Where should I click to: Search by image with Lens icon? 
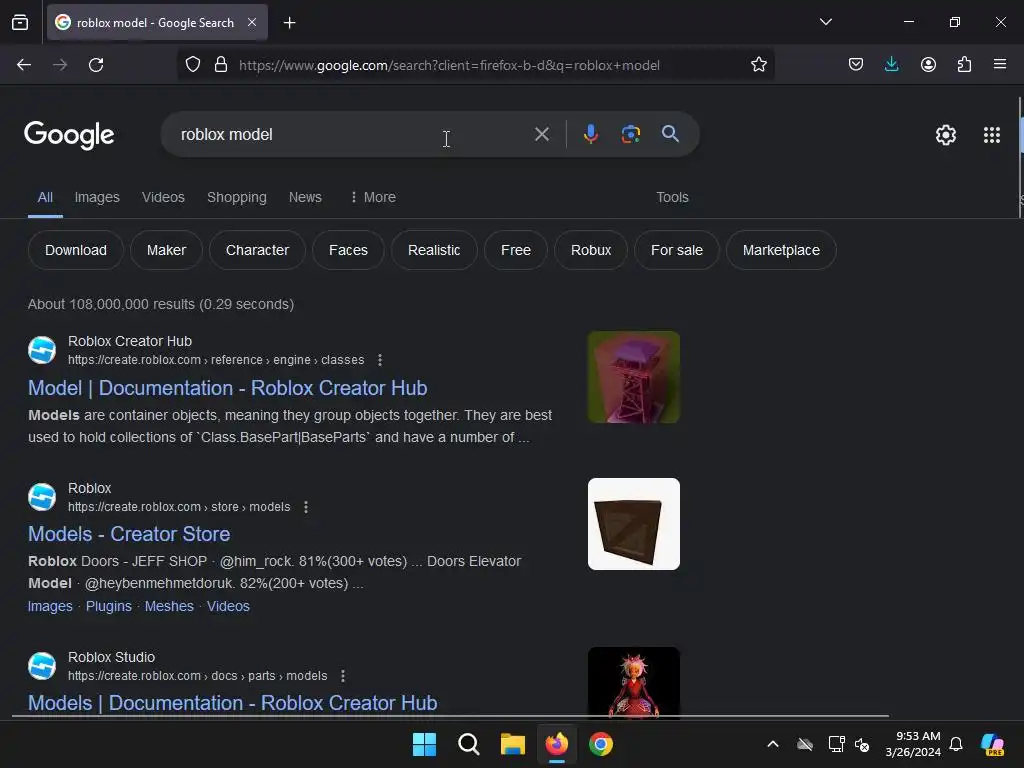pyautogui.click(x=630, y=135)
